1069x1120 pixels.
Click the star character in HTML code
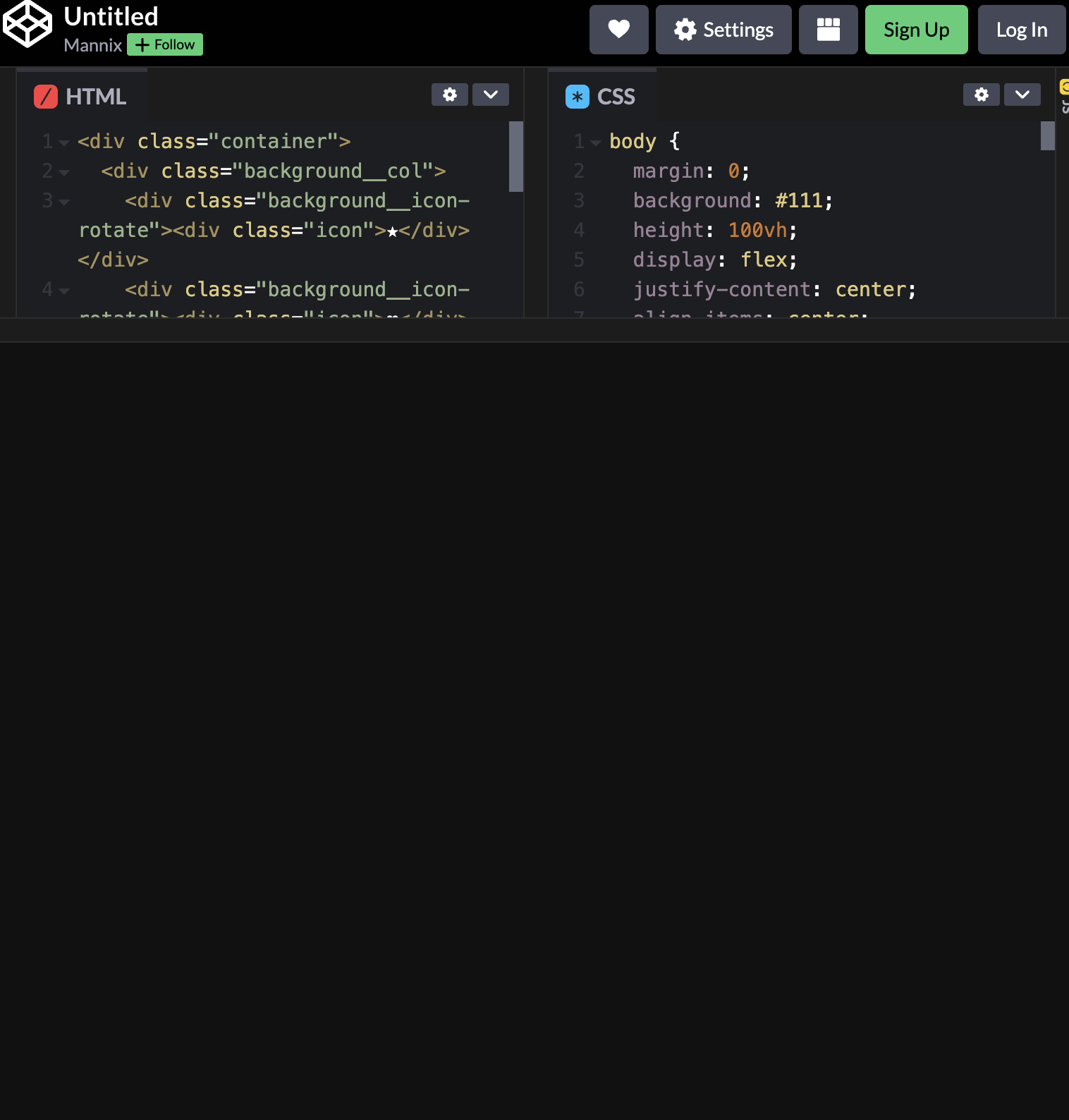point(392,231)
